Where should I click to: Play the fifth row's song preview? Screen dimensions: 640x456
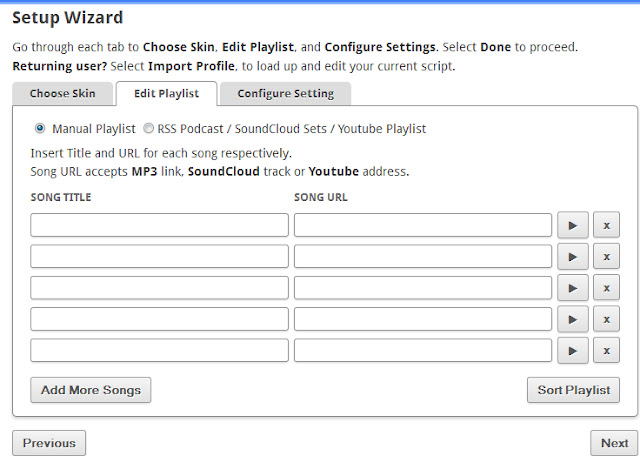[573, 350]
